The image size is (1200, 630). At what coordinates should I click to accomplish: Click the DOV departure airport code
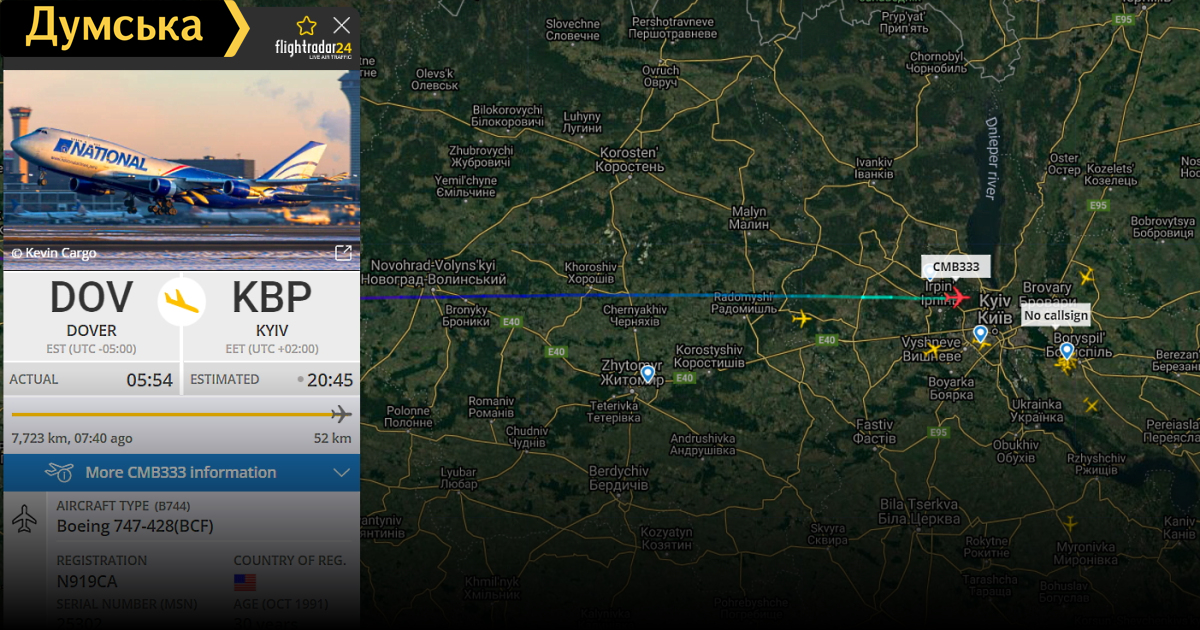tap(91, 298)
